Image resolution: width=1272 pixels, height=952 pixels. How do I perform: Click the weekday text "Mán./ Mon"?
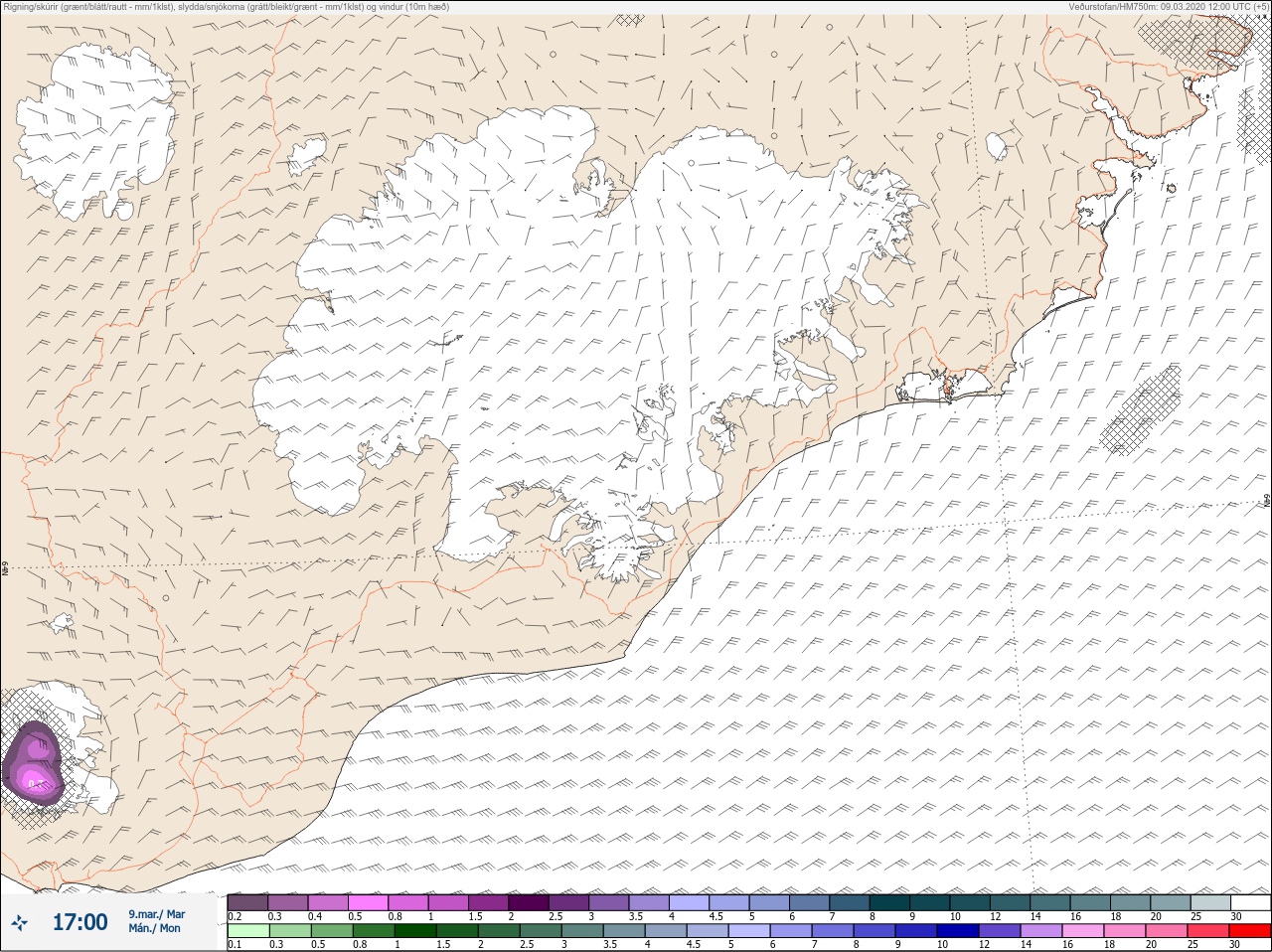(x=154, y=928)
